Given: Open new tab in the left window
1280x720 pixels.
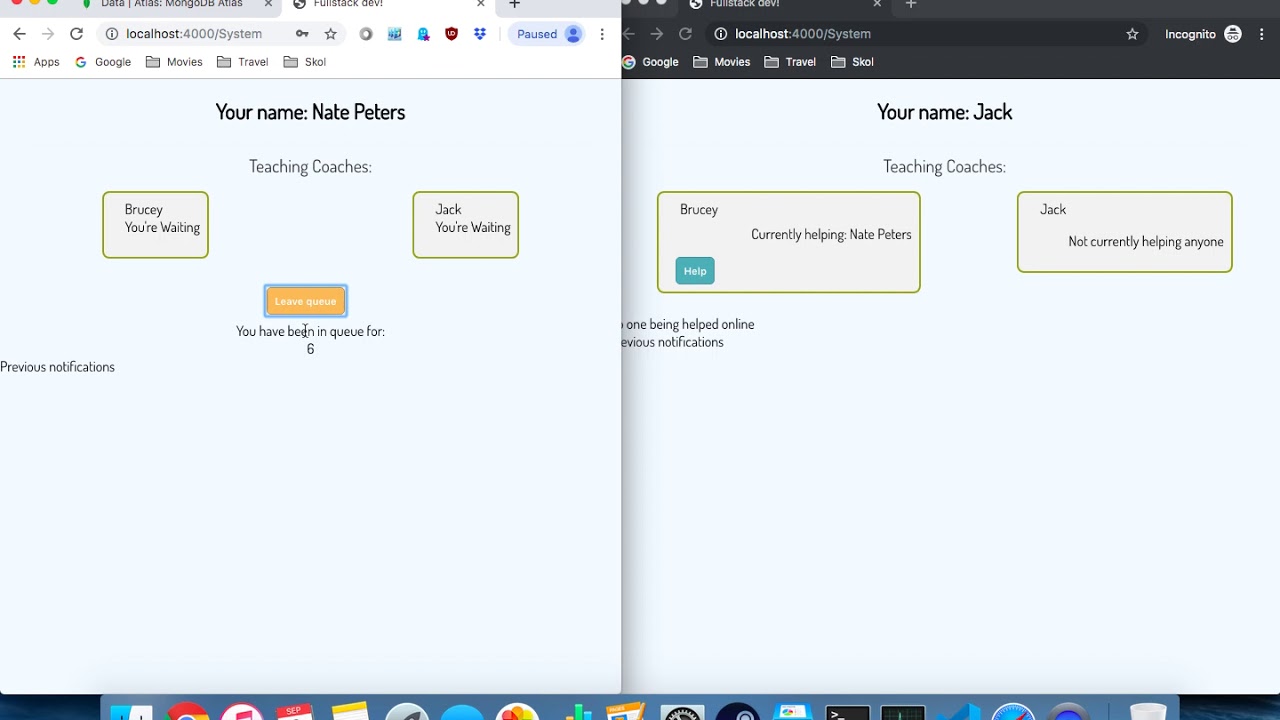Looking at the screenshot, I should [514, 5].
